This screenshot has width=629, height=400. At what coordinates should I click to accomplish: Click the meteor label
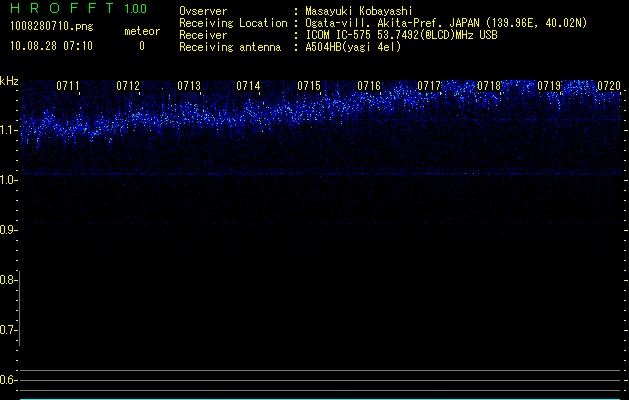pos(142,31)
